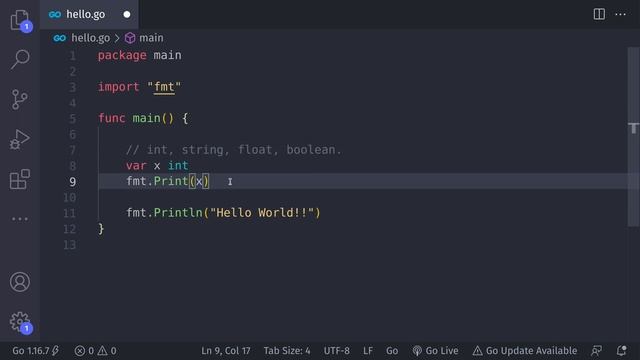Open the Accounts icon
The width and height of the screenshot is (640, 360).
20,282
